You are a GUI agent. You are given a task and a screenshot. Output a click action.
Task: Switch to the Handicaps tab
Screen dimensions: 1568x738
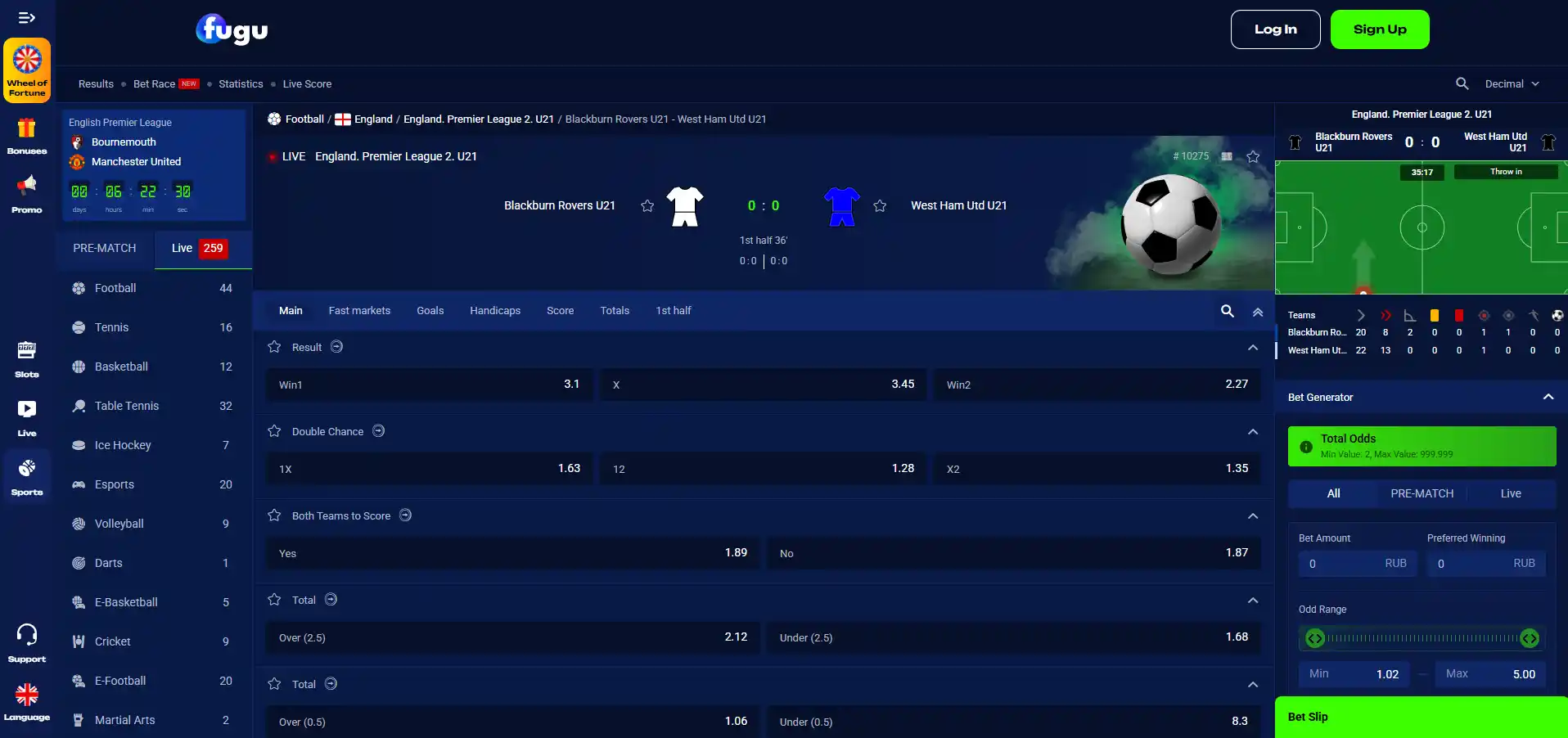coord(495,311)
